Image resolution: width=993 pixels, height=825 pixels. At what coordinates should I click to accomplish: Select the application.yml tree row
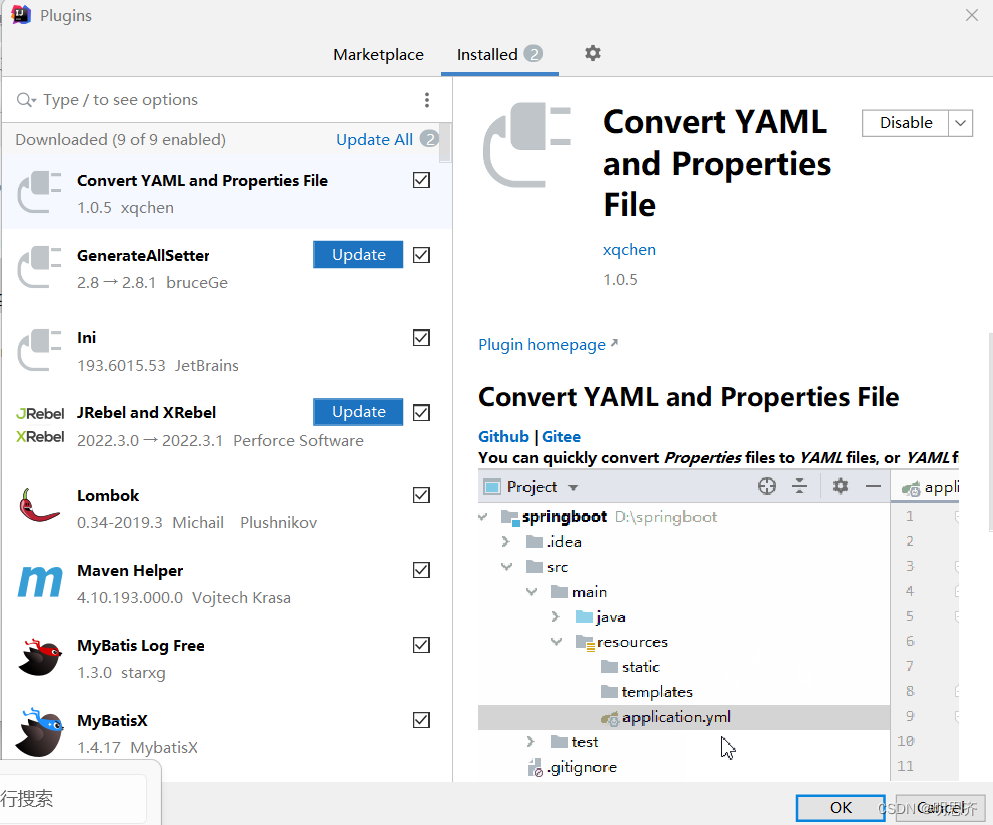684,717
